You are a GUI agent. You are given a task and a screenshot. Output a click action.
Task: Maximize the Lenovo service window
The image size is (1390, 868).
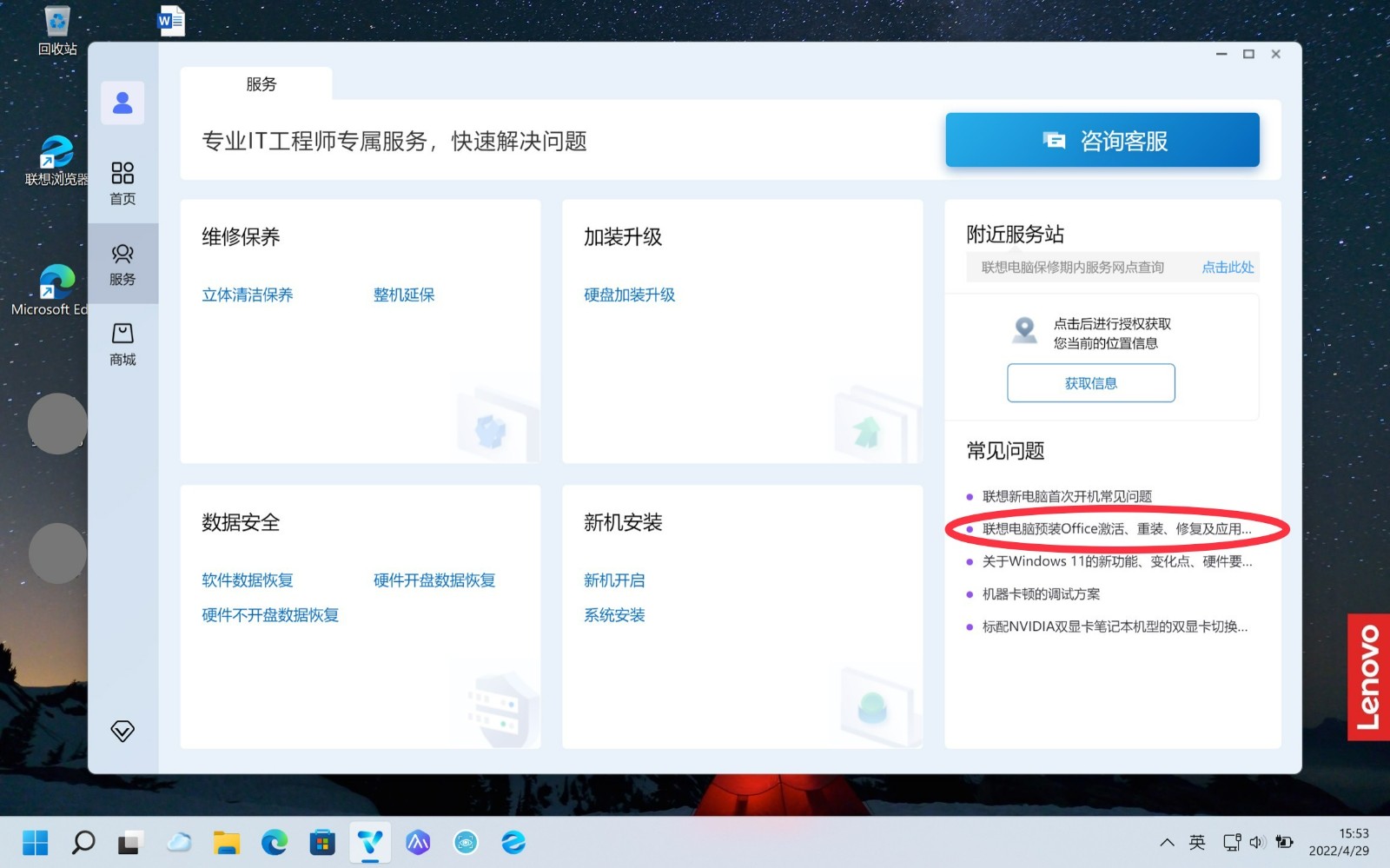pyautogui.click(x=1248, y=54)
